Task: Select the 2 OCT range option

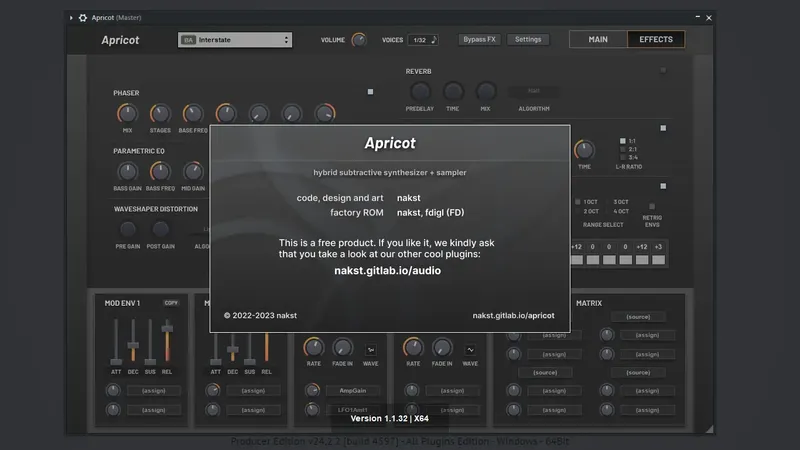Action: (x=578, y=211)
